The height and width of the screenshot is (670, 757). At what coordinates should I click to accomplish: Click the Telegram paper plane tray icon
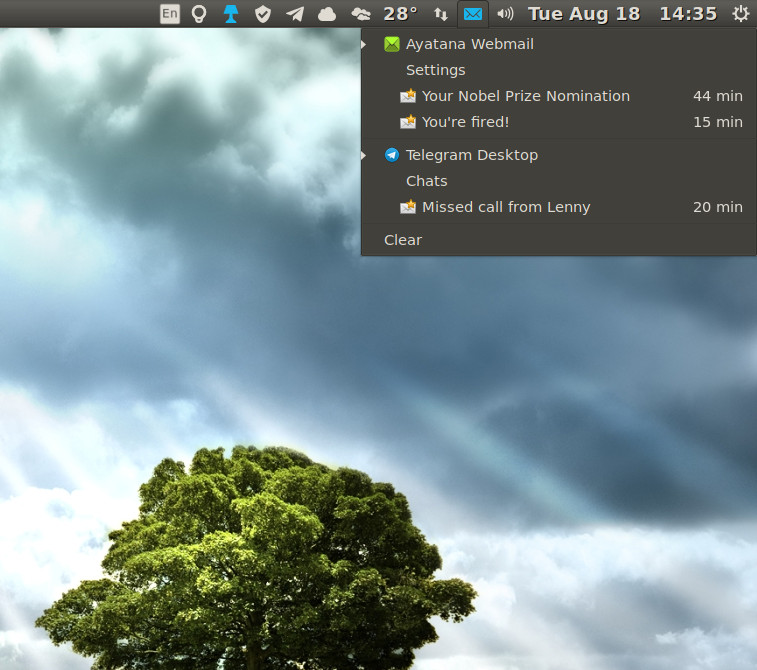[x=295, y=14]
